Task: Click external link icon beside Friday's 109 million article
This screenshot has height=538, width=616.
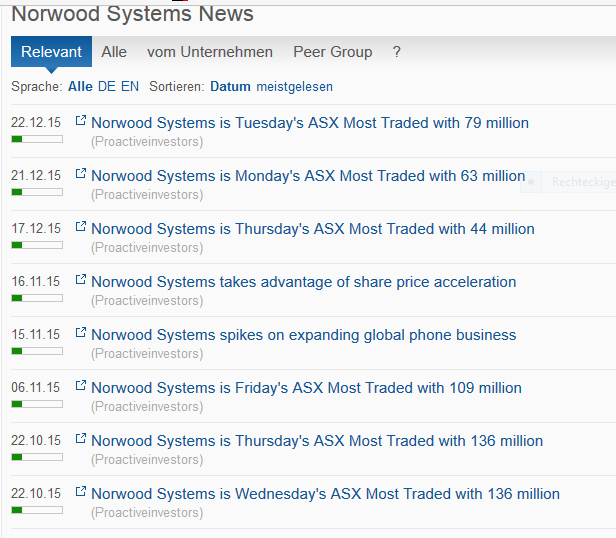Action: point(81,387)
